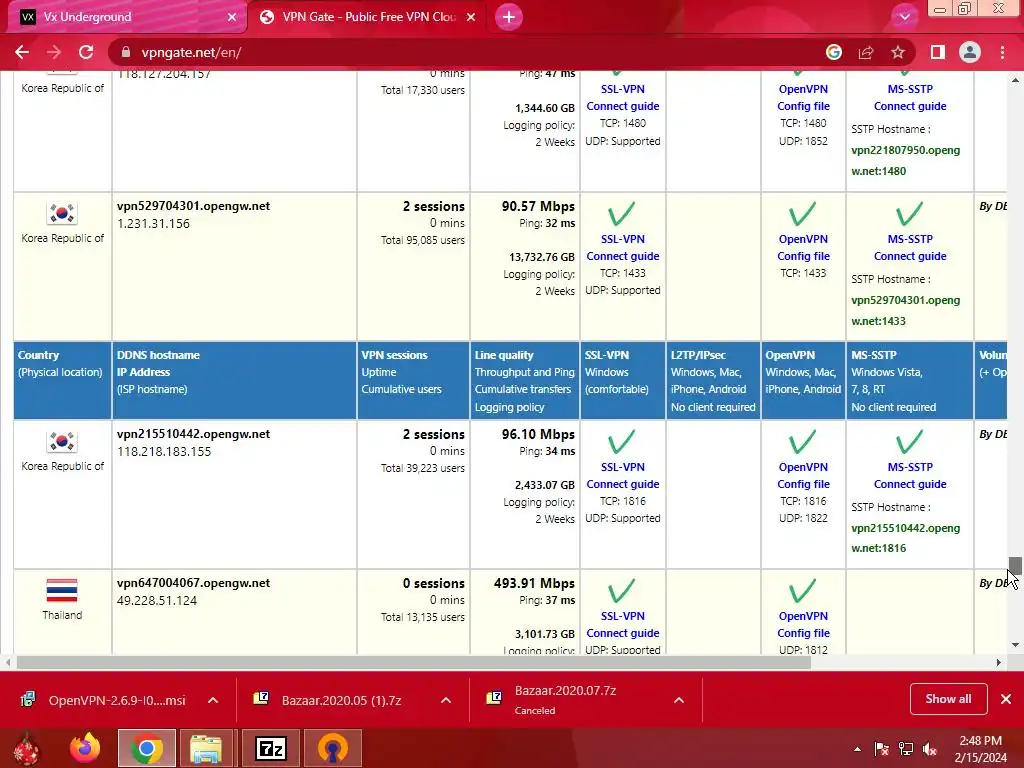Reload the VPN Gate page

(x=86, y=52)
